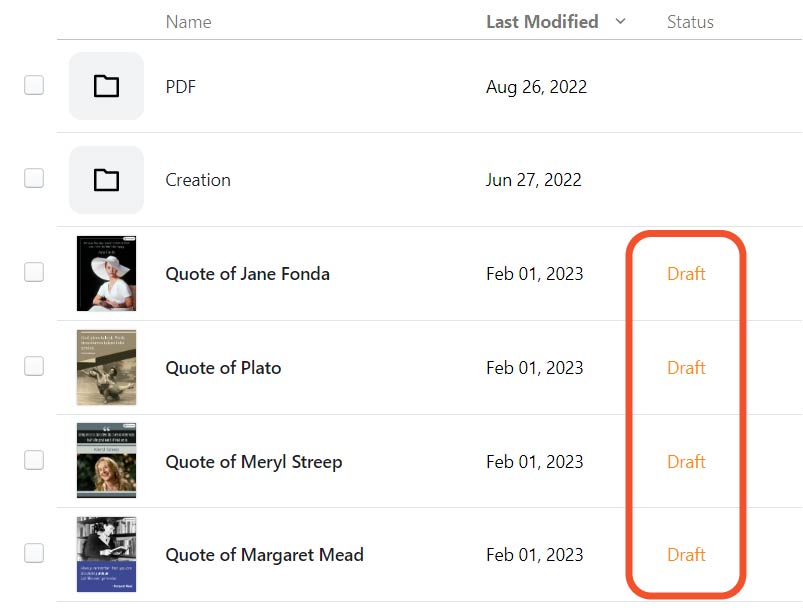This screenshot has height=613, width=803.
Task: Select the Quote of Jane Fonda checkbox
Action: click(34, 272)
